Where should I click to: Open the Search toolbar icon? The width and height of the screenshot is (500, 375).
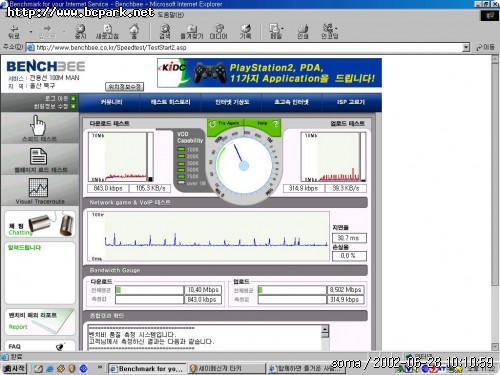pyautogui.click(x=165, y=32)
